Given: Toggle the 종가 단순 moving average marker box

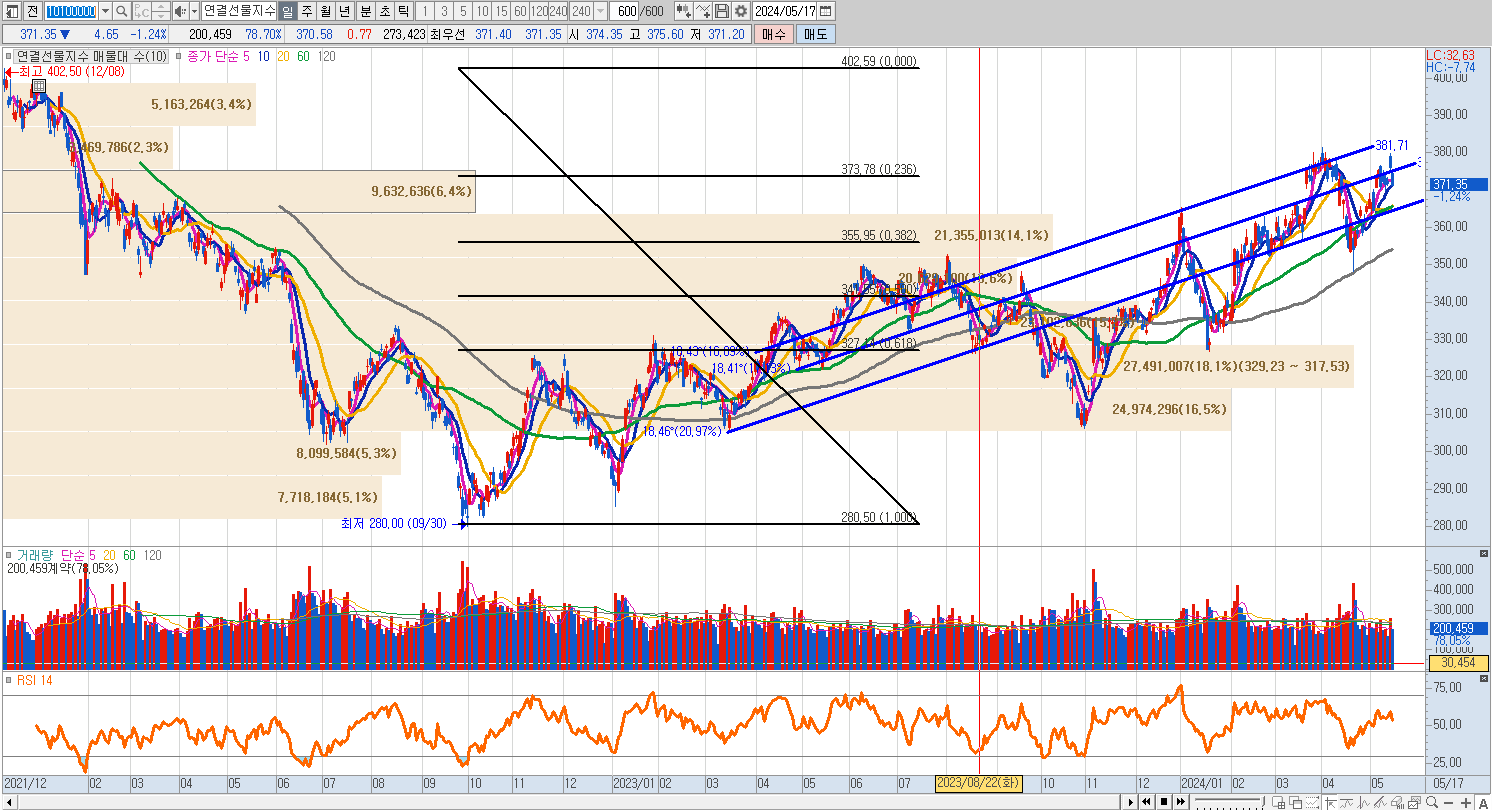Looking at the screenshot, I should (x=179, y=57).
